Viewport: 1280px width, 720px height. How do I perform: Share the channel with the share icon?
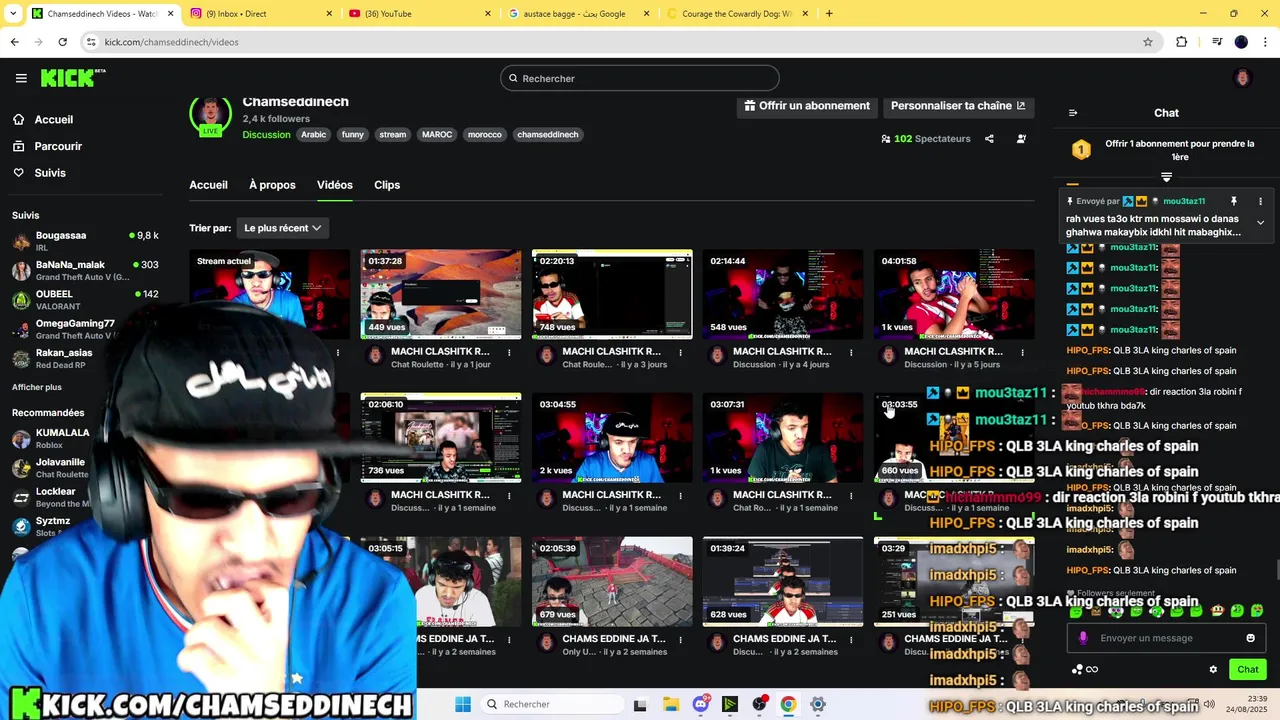pos(989,139)
